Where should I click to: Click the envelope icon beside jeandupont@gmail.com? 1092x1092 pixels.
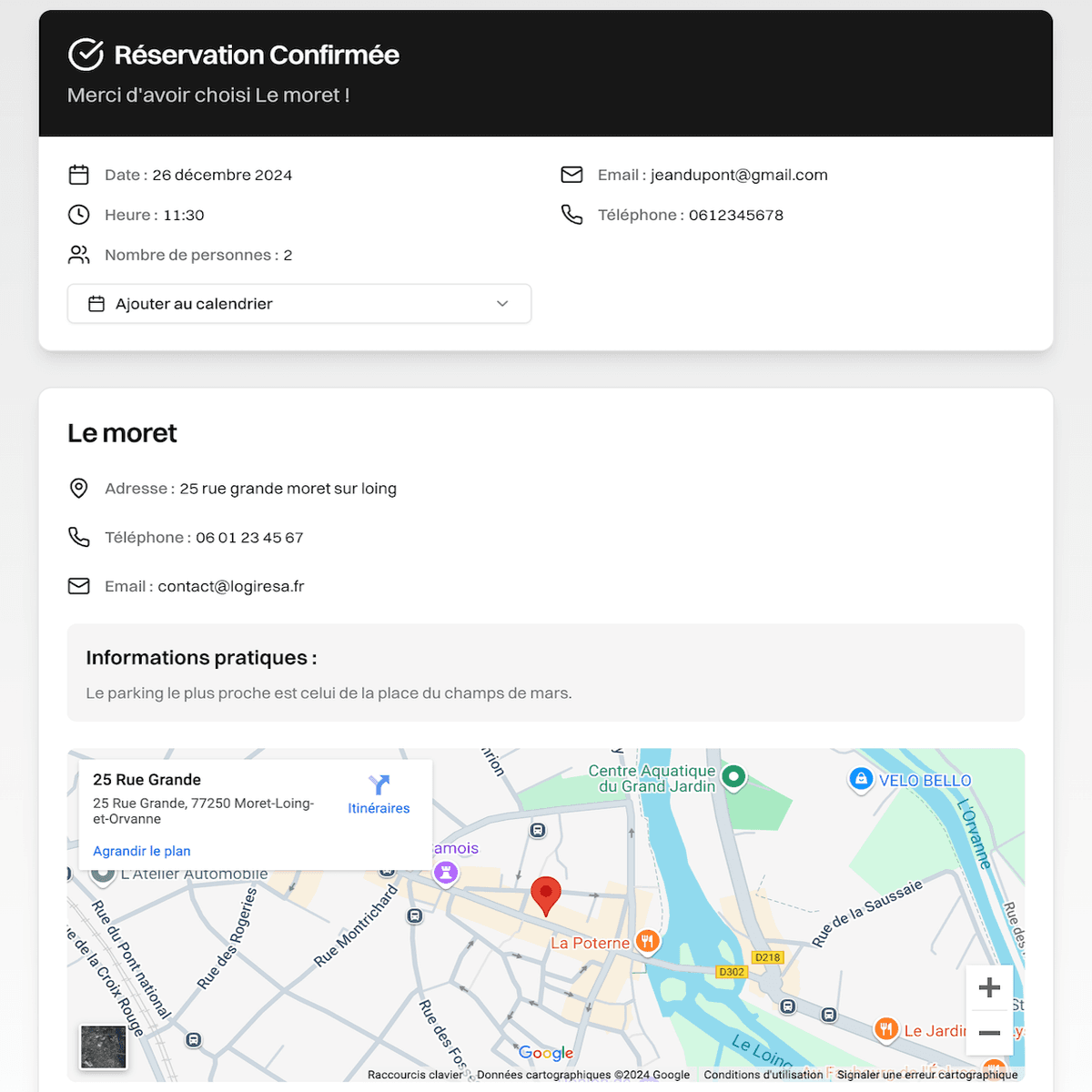click(x=571, y=175)
